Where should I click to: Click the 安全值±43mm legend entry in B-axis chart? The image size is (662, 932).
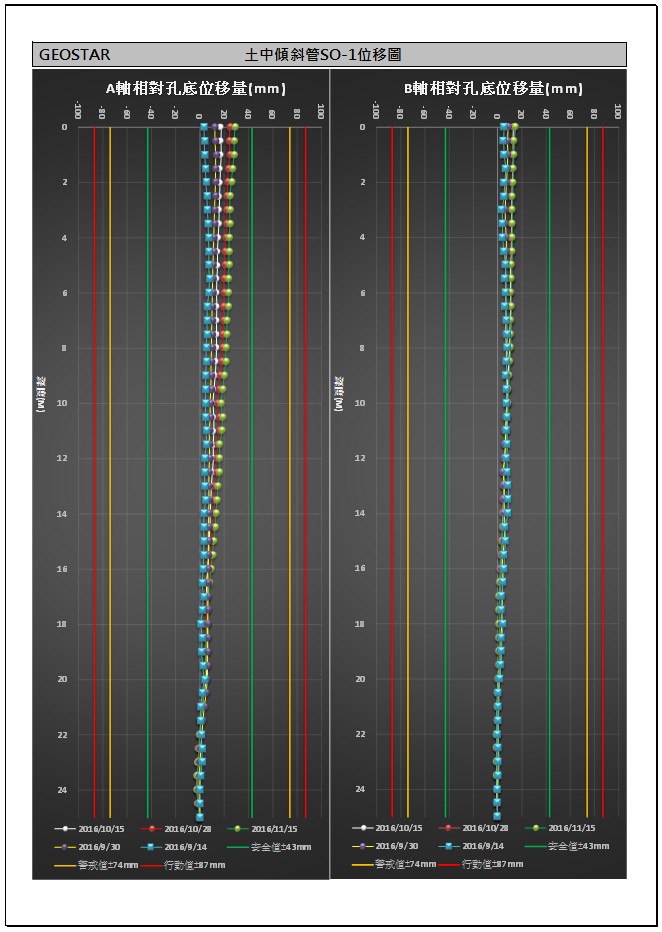[563, 846]
